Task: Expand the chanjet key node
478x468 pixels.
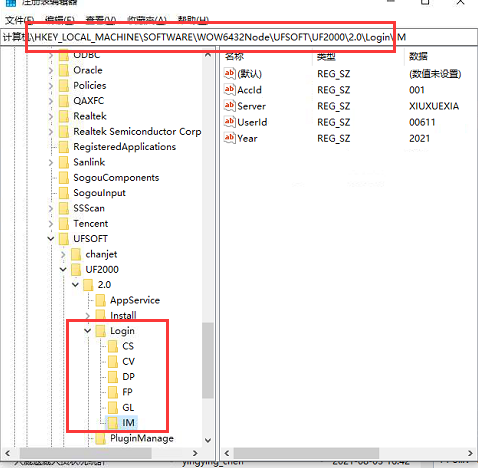Action: click(x=63, y=254)
